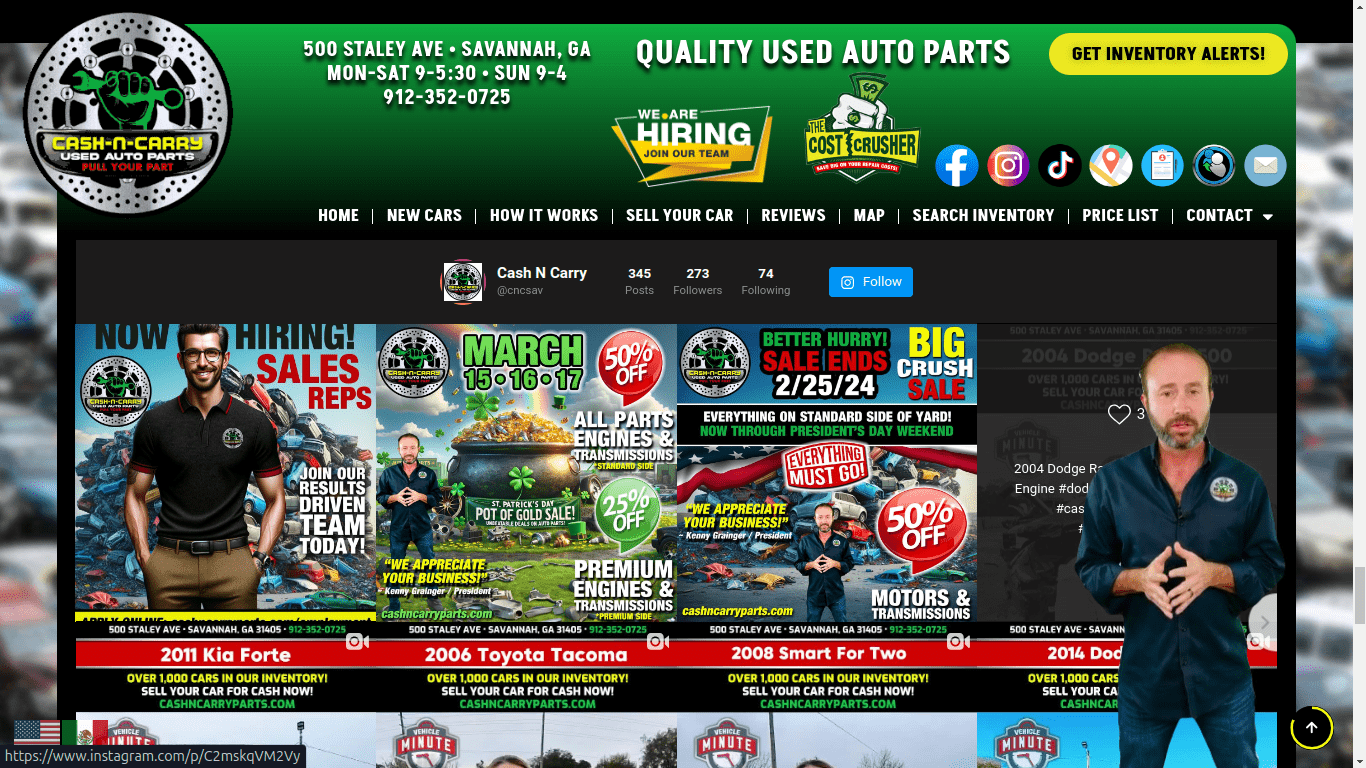Open the Price List menu item
The image size is (1366, 768).
click(x=1120, y=215)
